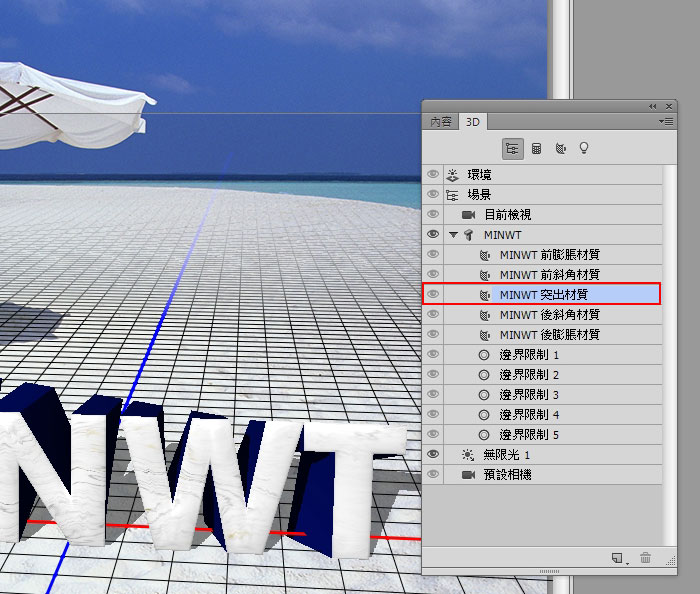Open the 3D panel options menu
The height and width of the screenshot is (594, 700).
[667, 121]
